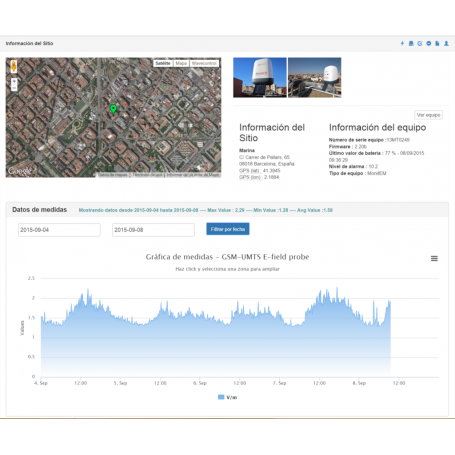The image size is (455, 455).
Task: Click the 'Nivel de alarma' 10.2 line
Action: click(353, 166)
